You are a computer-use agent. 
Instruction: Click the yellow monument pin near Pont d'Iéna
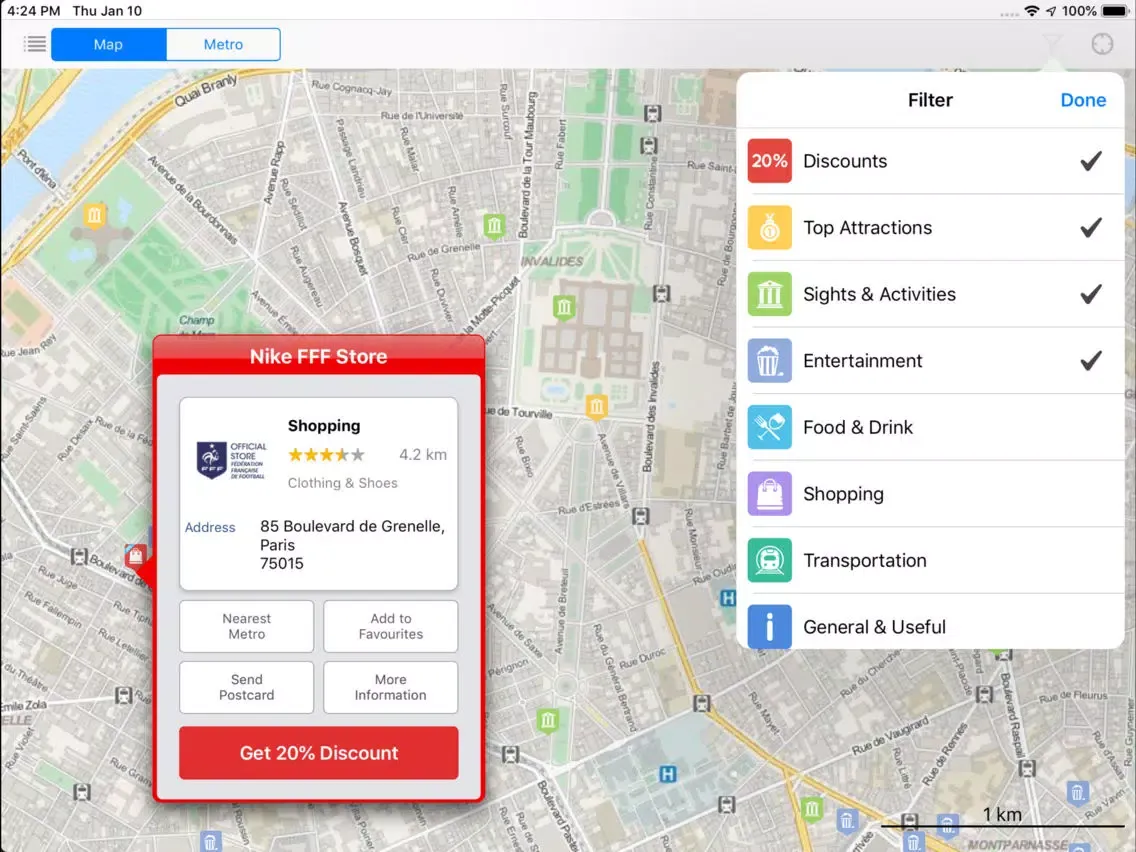94,216
